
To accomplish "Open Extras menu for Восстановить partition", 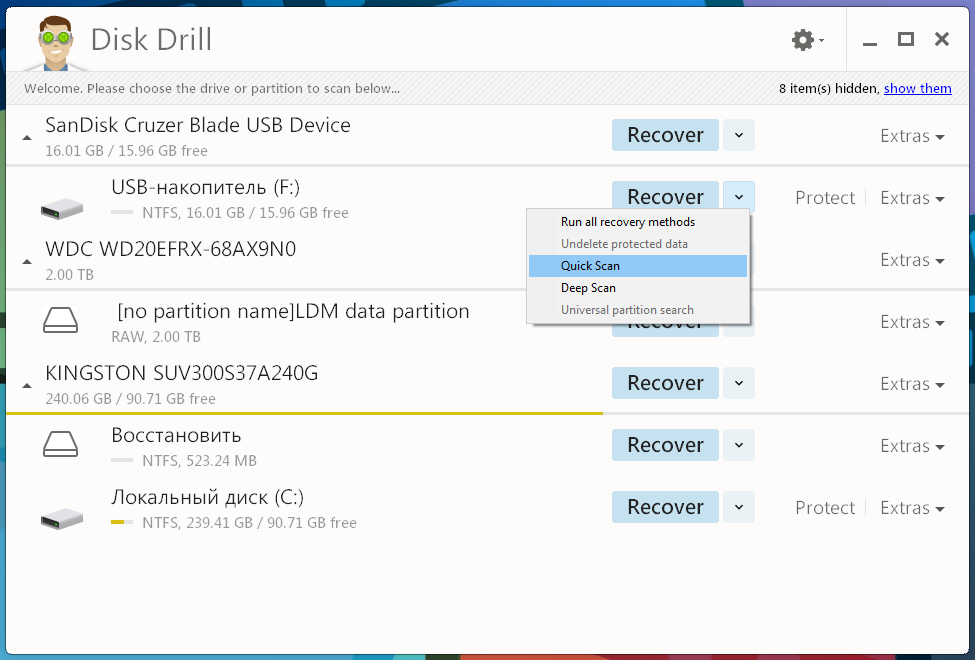I will click(912, 445).
